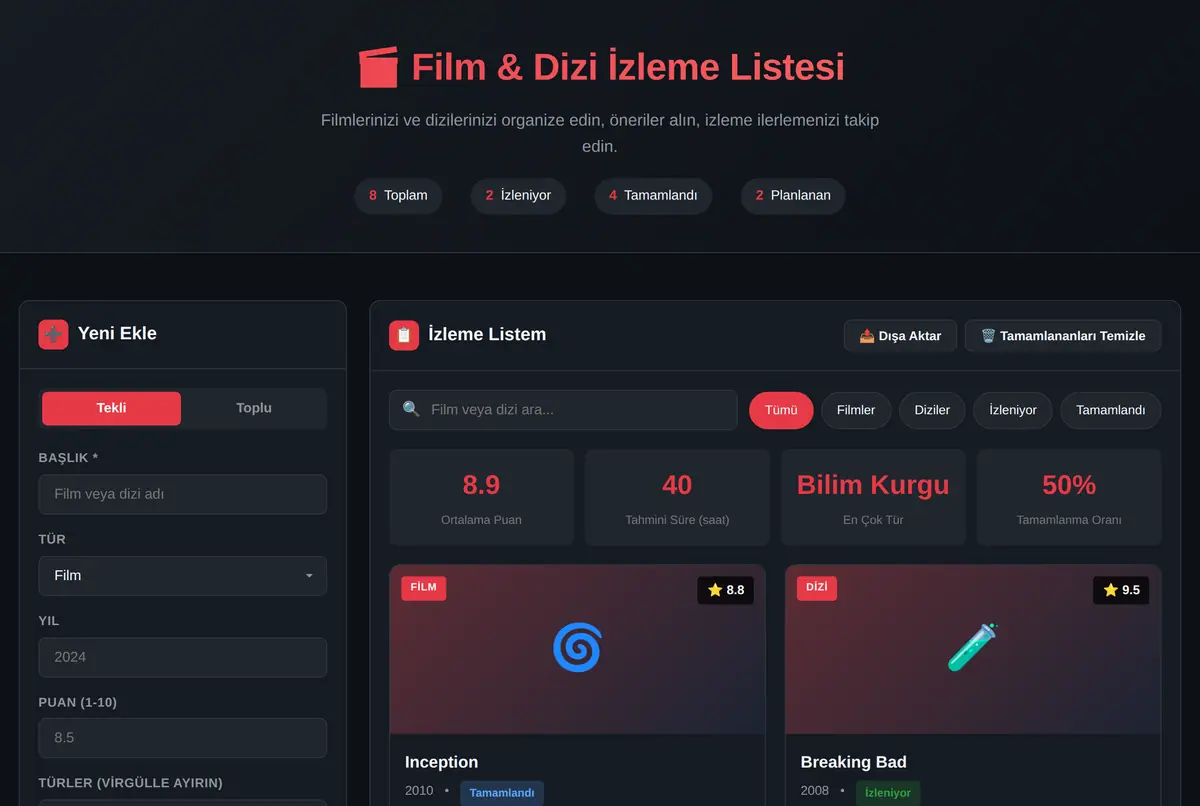Screen dimensions: 1200x806
Task: Click the clapperboard icon in page title
Action: pos(378,67)
